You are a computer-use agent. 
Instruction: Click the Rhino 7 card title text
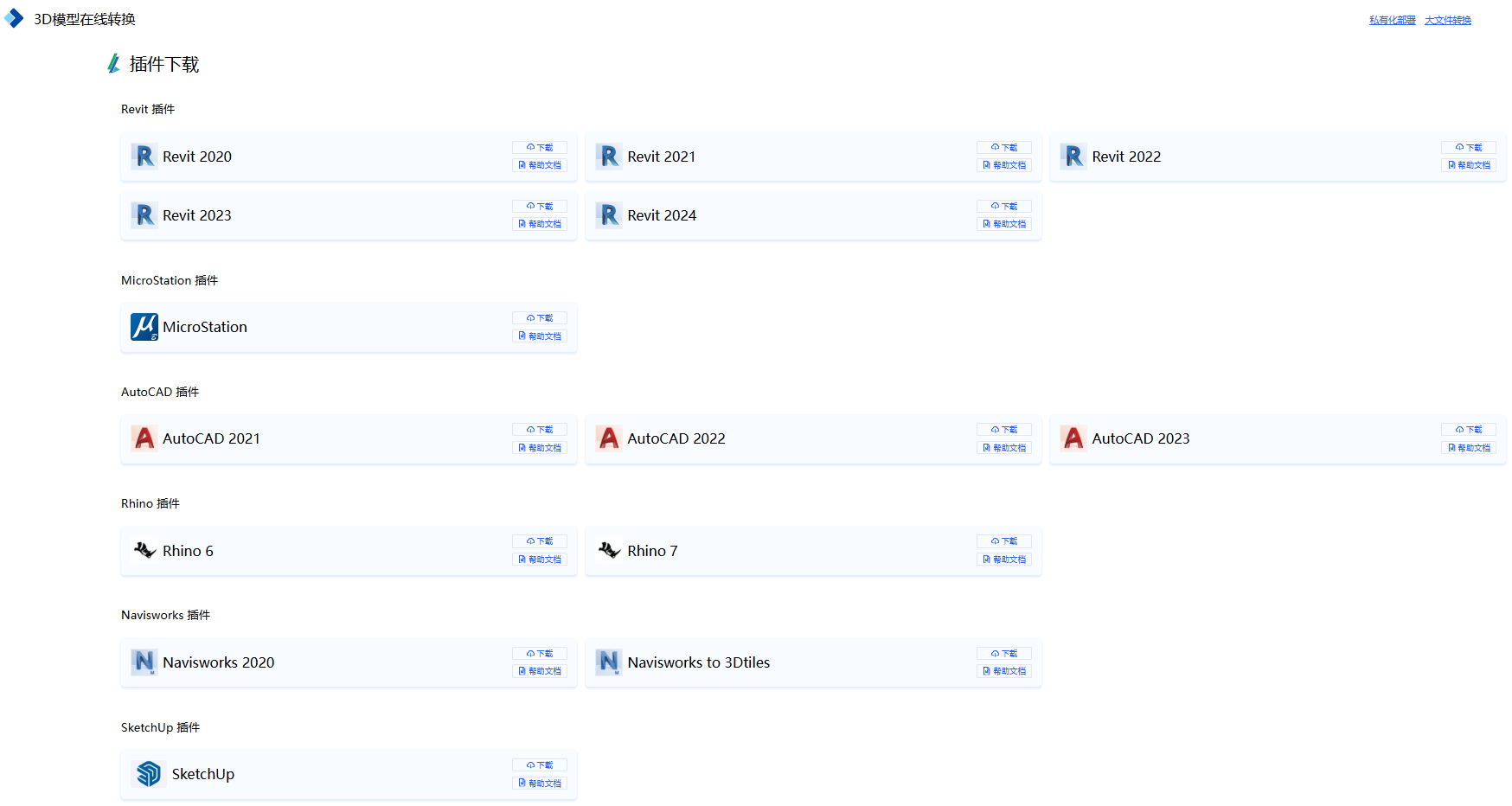pyautogui.click(x=653, y=551)
